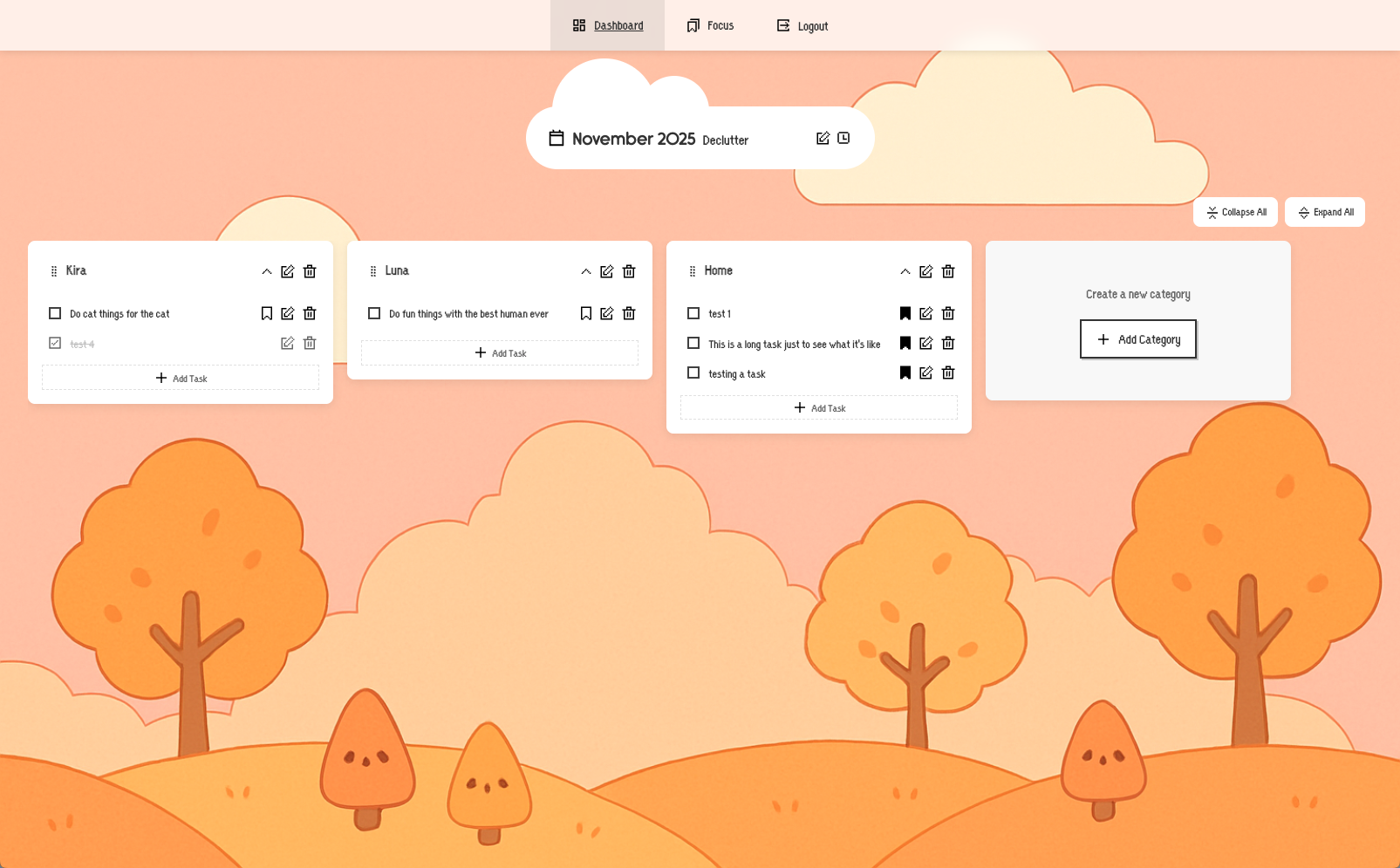
Task: Open the month edit pencil beside 'Declutter'
Action: [821, 138]
